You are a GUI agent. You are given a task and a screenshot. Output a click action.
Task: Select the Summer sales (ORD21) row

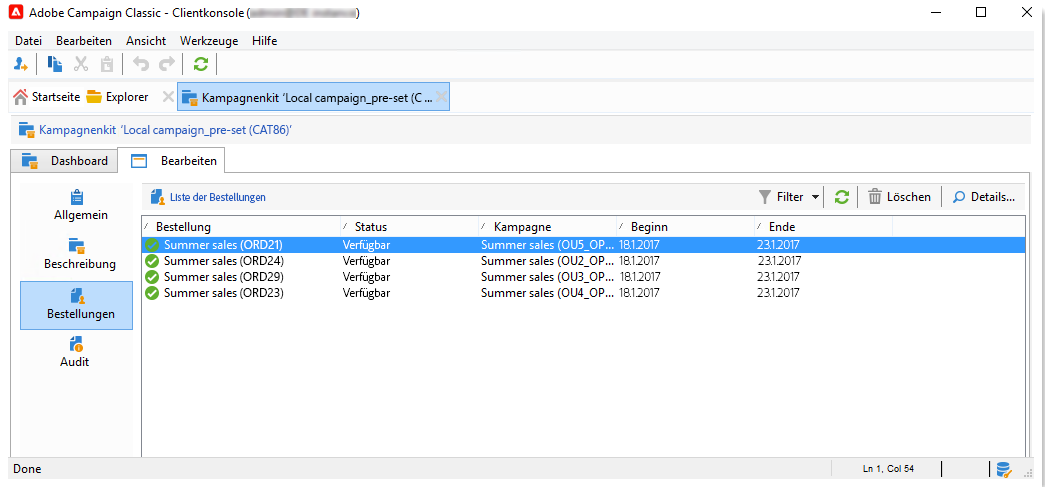click(583, 244)
